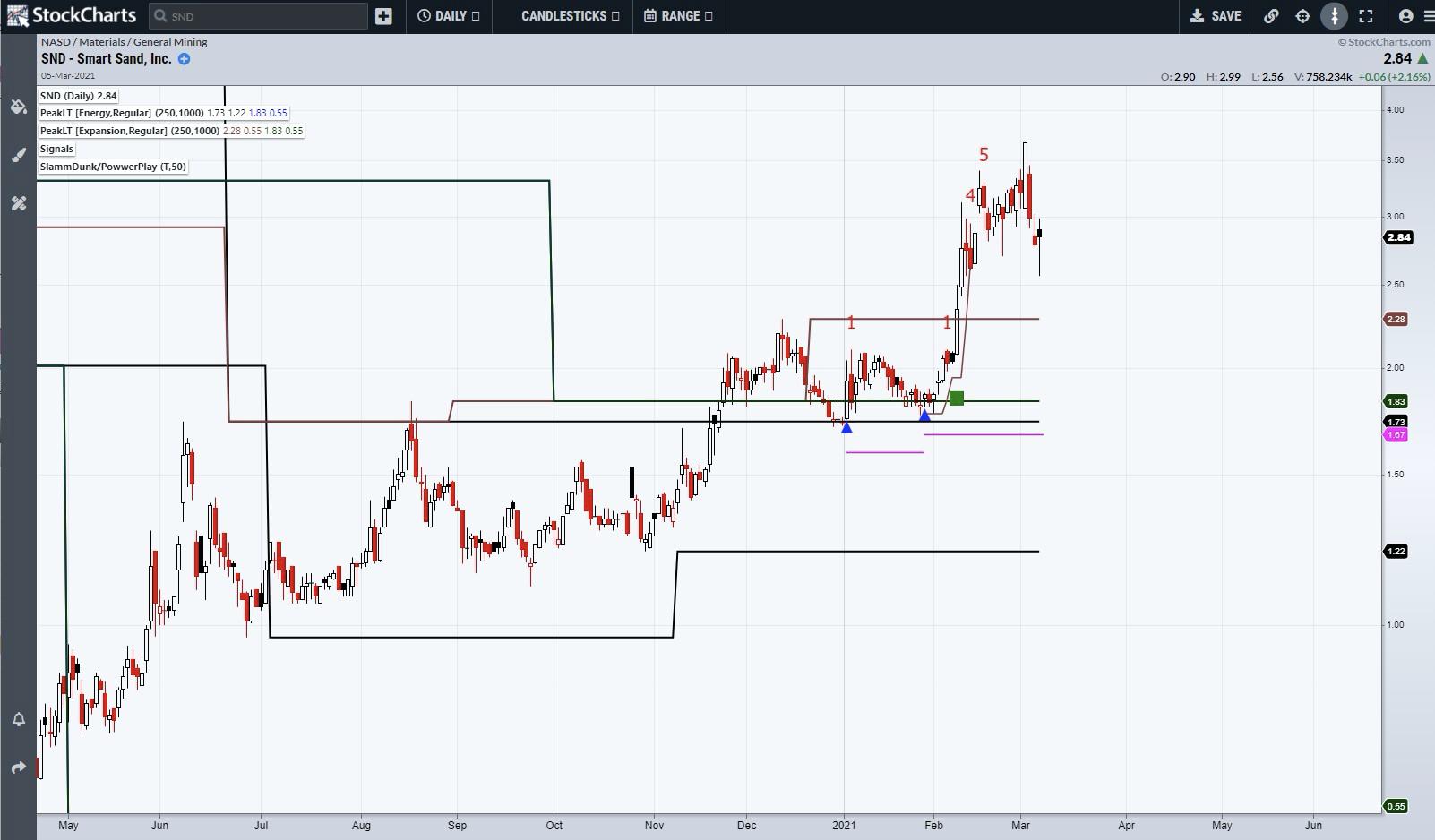Click the search magnifier icon
This screenshot has width=1435, height=840.
pos(159,16)
